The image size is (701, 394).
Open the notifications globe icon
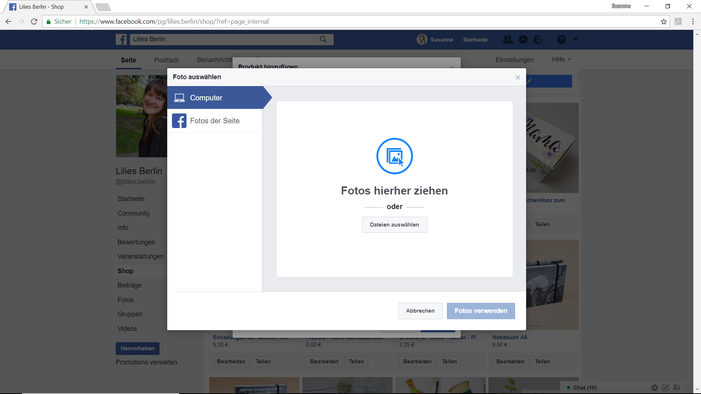[x=538, y=40]
